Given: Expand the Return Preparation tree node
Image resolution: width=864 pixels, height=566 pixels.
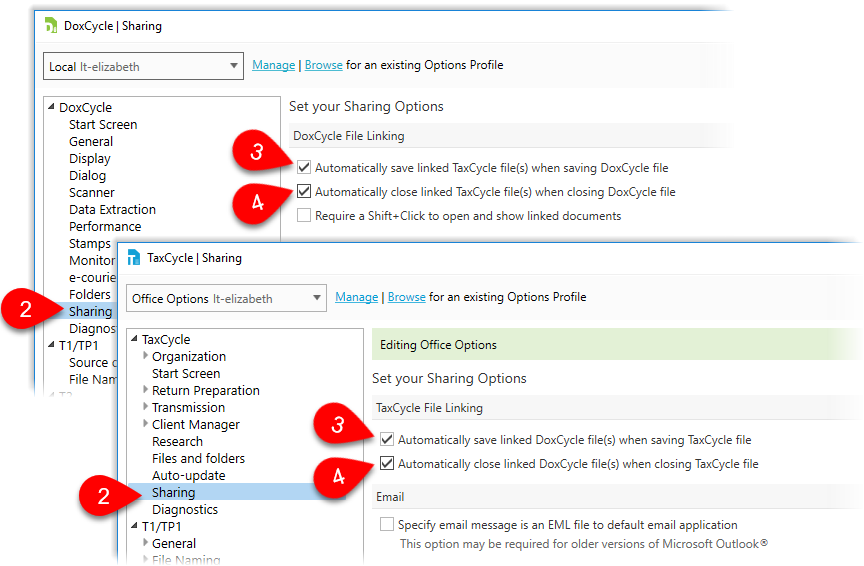Looking at the screenshot, I should click(x=145, y=390).
